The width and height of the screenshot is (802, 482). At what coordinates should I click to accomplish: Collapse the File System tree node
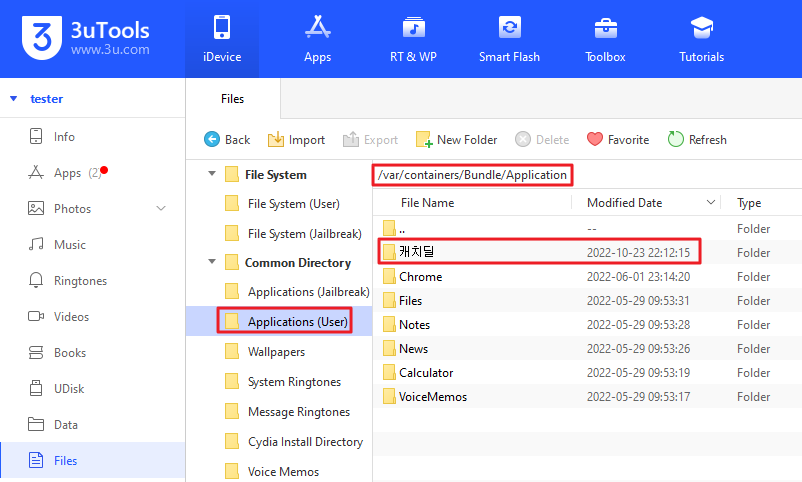[212, 174]
